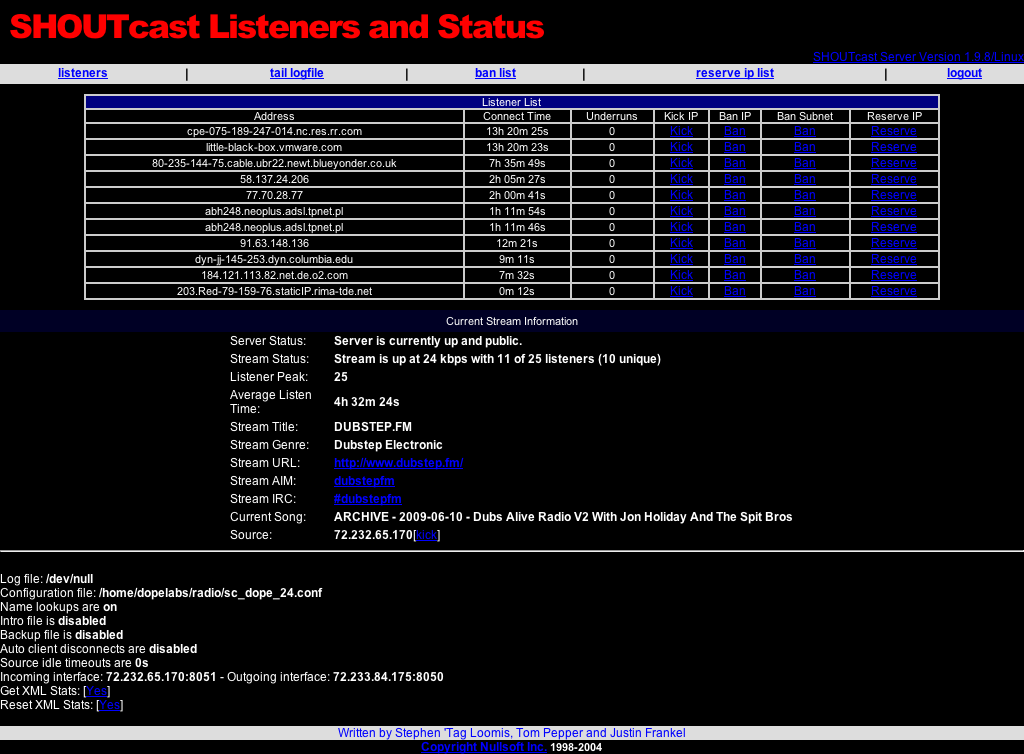Click the 'Current Stream Information' heading
The height and width of the screenshot is (754, 1024).
(512, 321)
